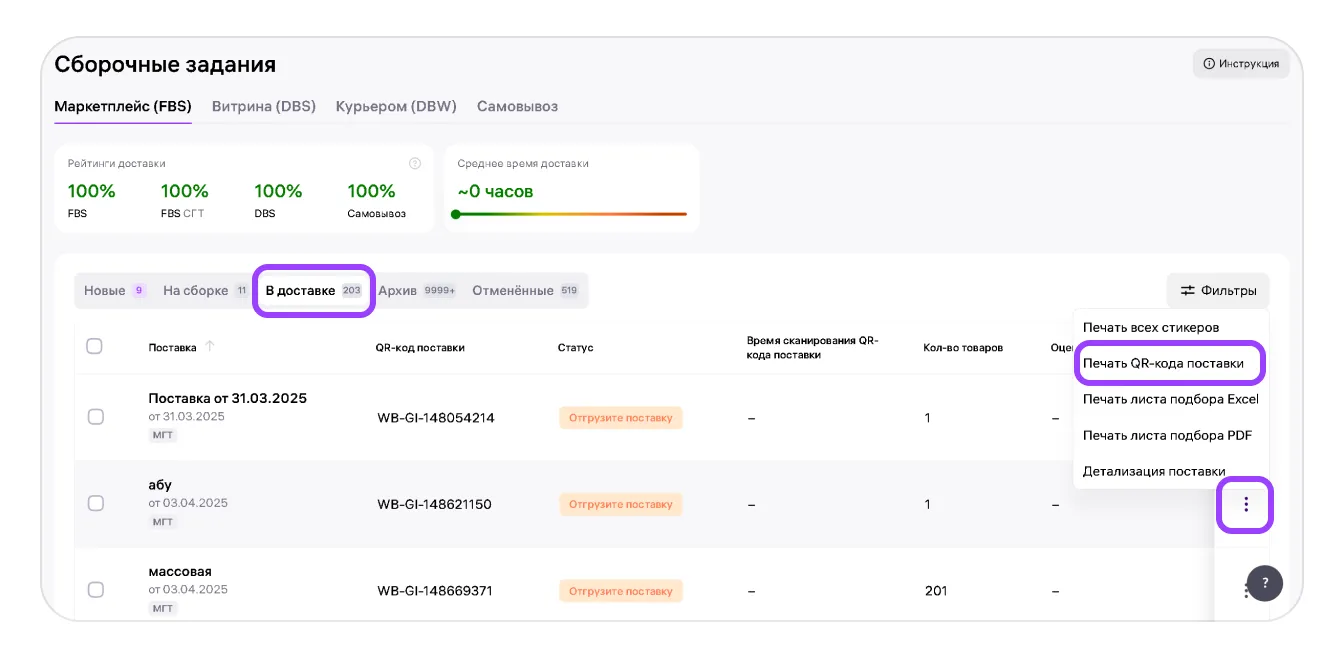Tick checkbox for массовая supply row
1344x658 pixels.
pos(96,590)
